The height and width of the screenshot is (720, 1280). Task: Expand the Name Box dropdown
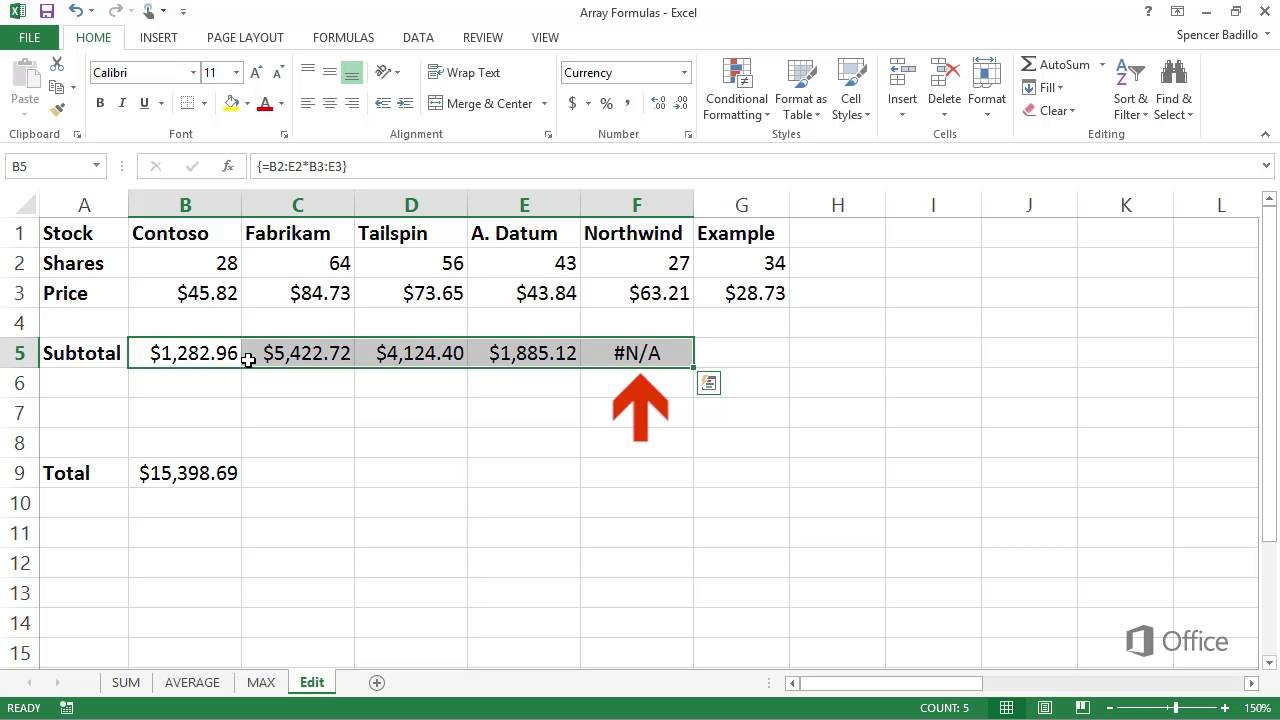(96, 166)
